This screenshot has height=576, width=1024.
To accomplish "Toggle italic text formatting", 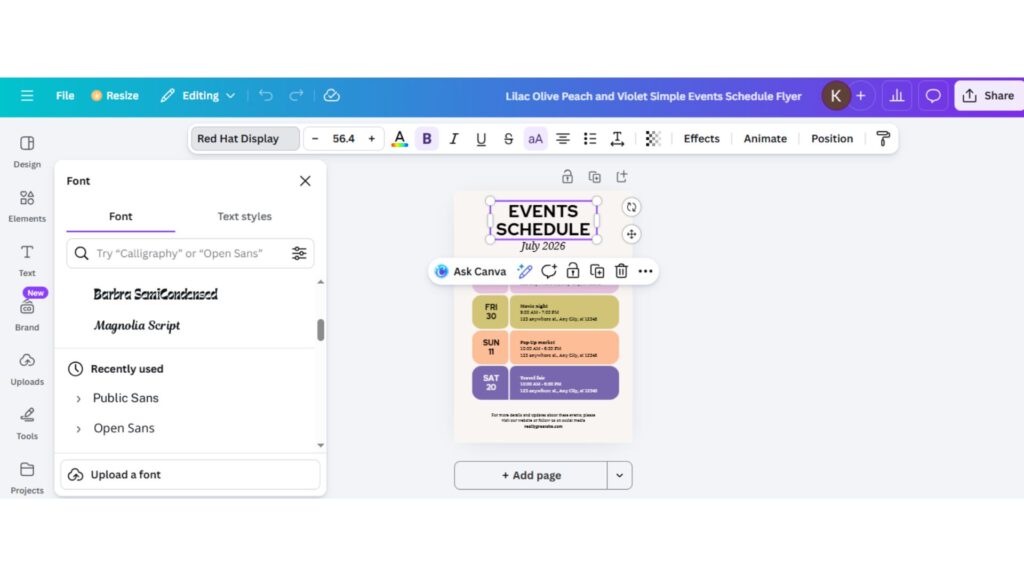I will (x=454, y=139).
